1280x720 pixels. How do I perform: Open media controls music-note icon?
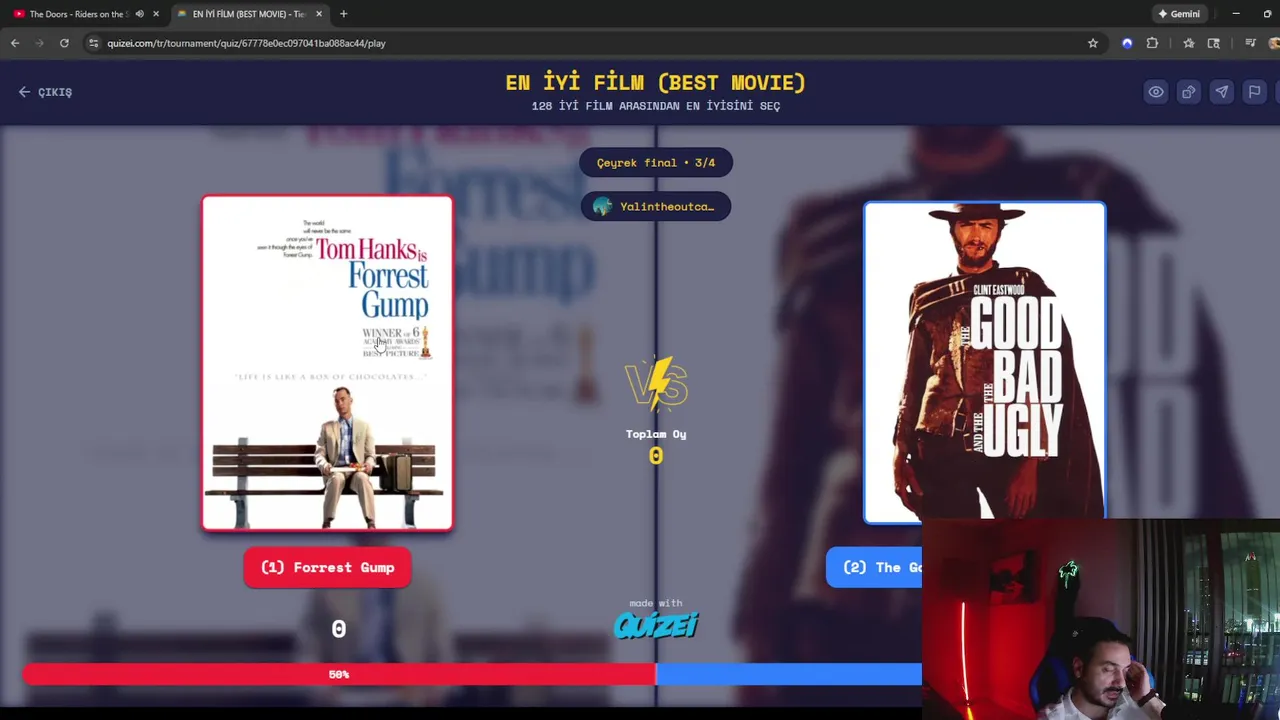(x=1250, y=43)
